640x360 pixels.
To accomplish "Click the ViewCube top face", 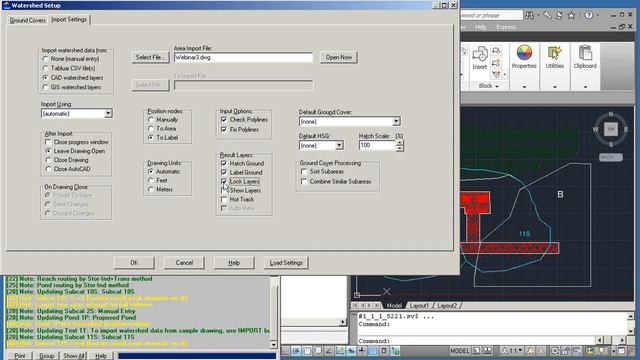I will point(611,129).
